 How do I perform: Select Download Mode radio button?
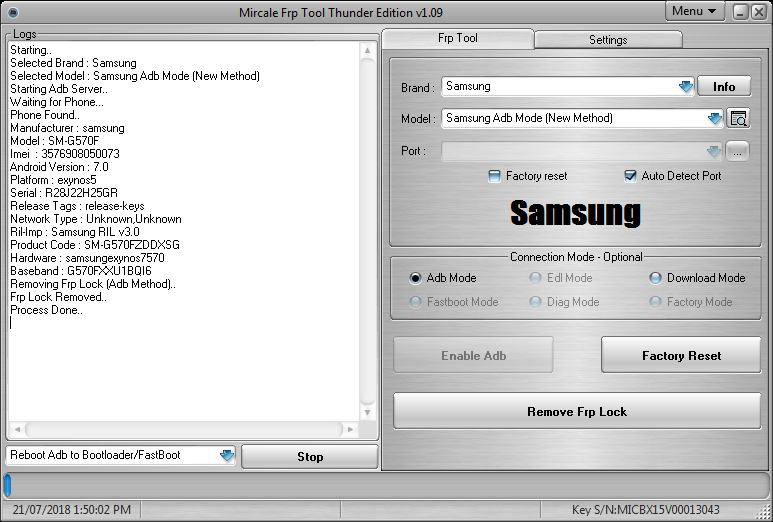(655, 278)
